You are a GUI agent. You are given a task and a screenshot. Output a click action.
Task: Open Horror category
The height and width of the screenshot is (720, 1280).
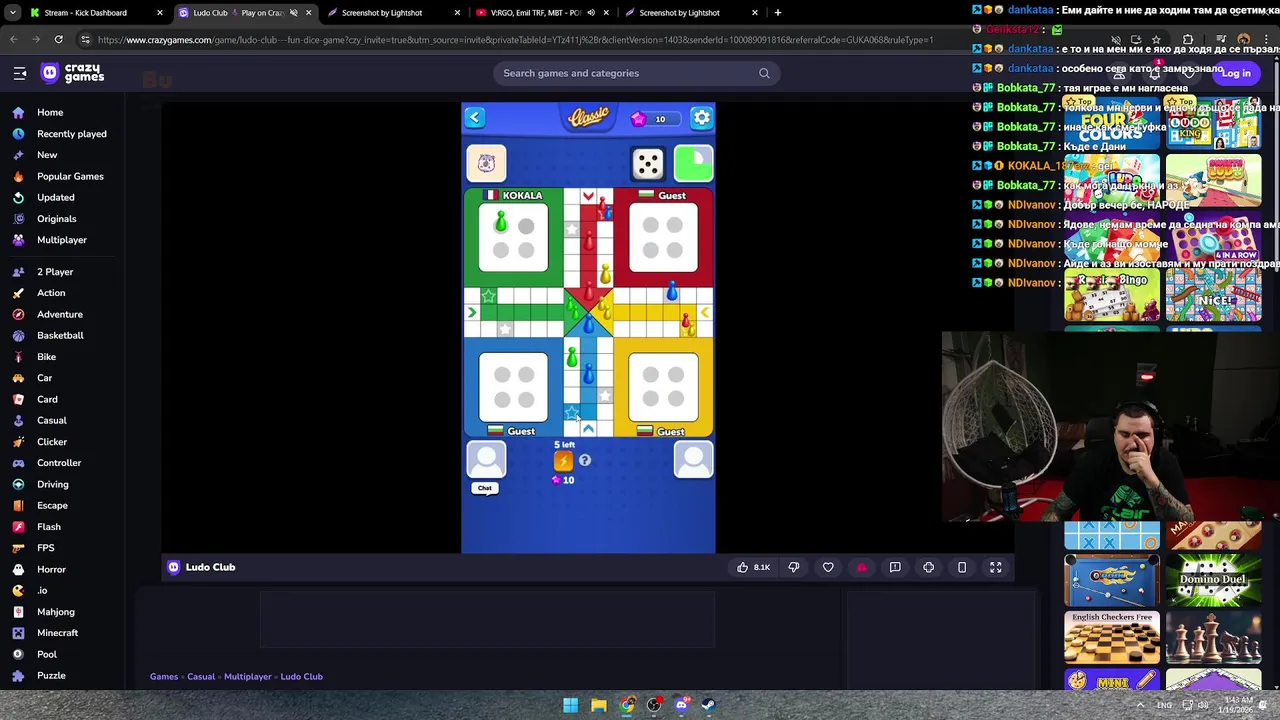click(51, 570)
